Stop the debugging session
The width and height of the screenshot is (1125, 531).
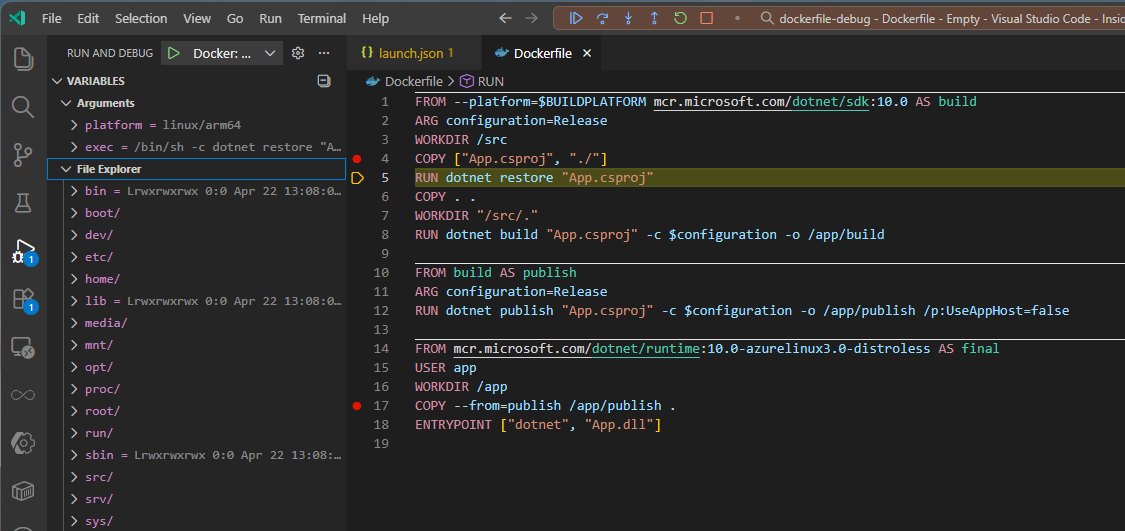point(707,18)
